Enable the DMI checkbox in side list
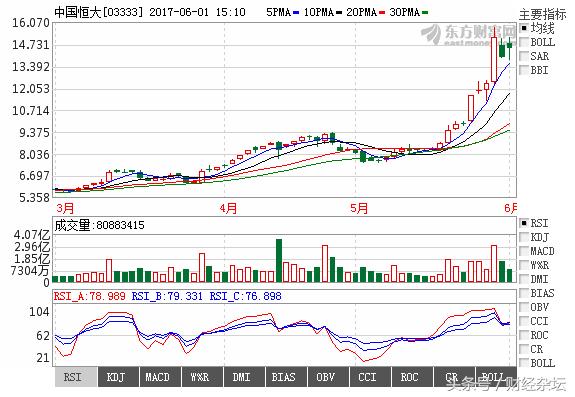Viewport: 575px width, 397px height. pos(524,279)
